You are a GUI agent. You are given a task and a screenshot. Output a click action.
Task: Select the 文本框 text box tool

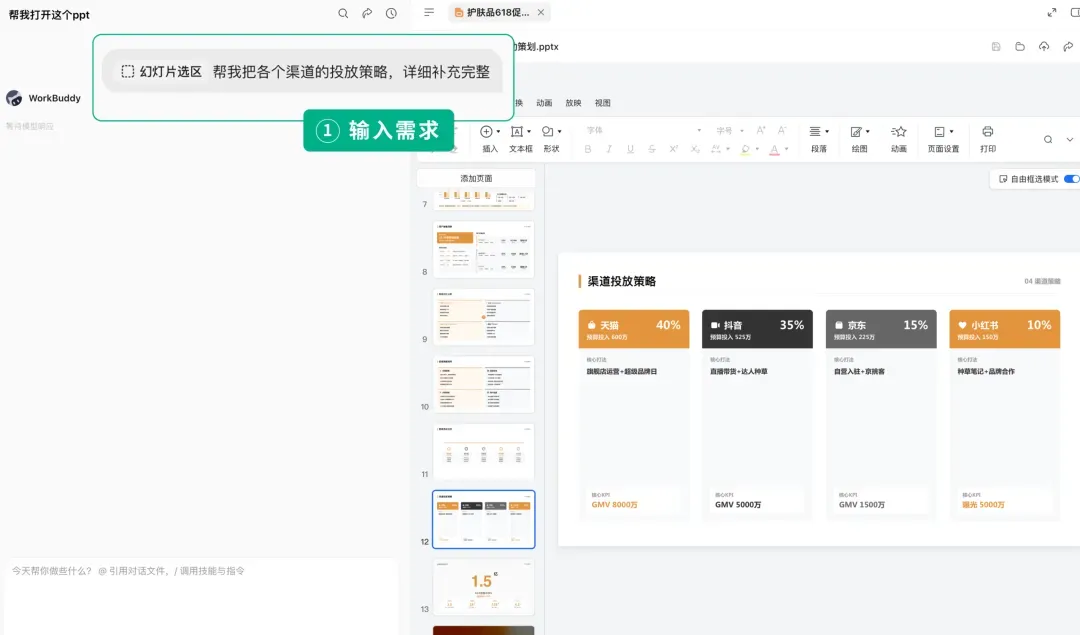(x=517, y=132)
